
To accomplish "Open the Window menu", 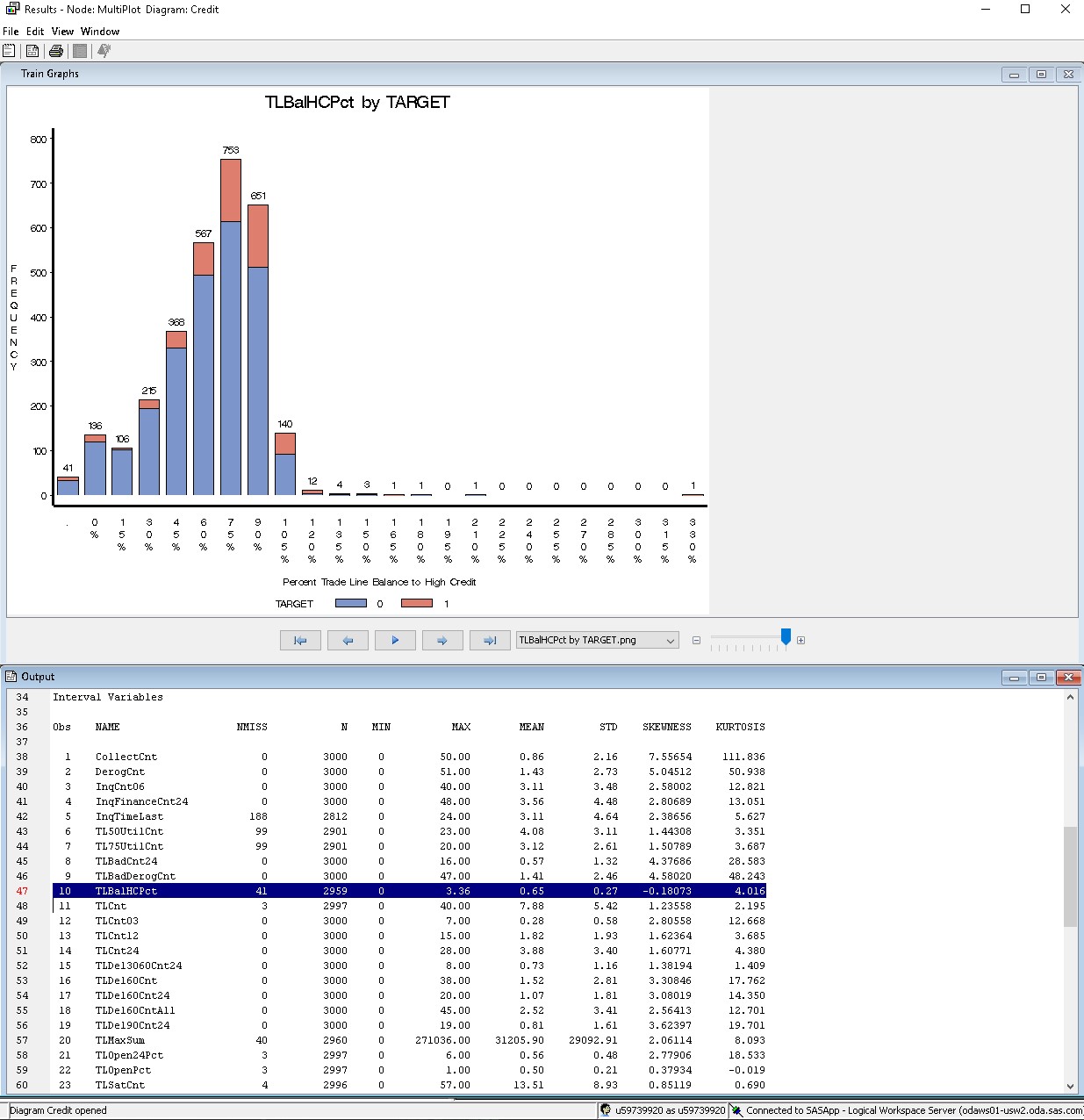I will coord(100,31).
